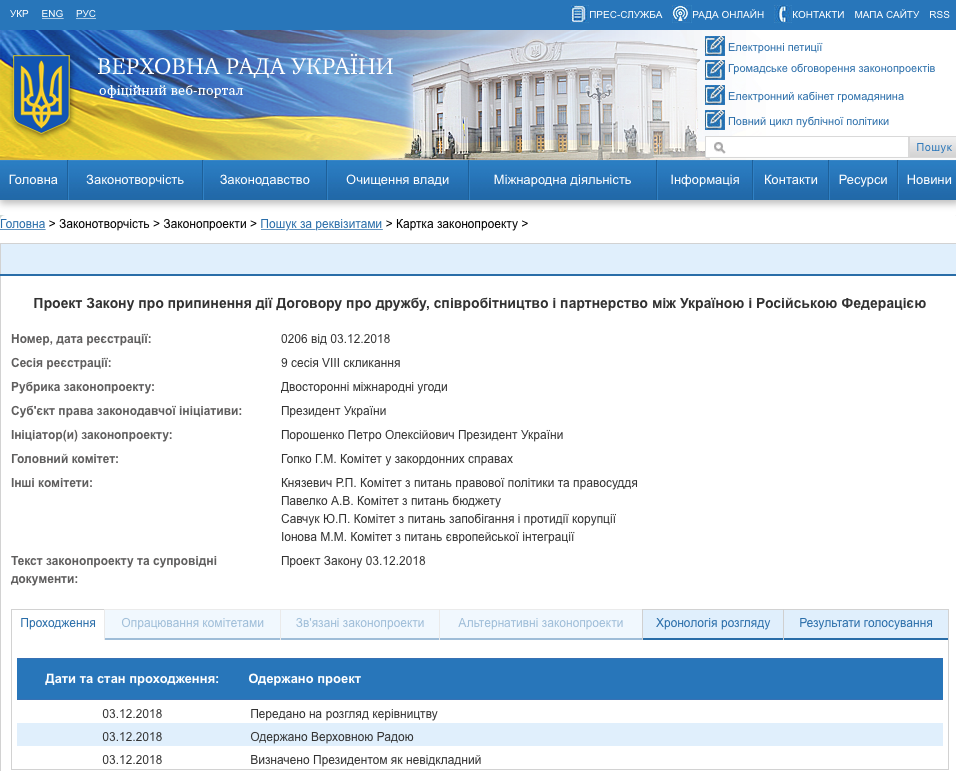Click the Rada Online broadcast icon
956x771 pixels.
click(680, 13)
